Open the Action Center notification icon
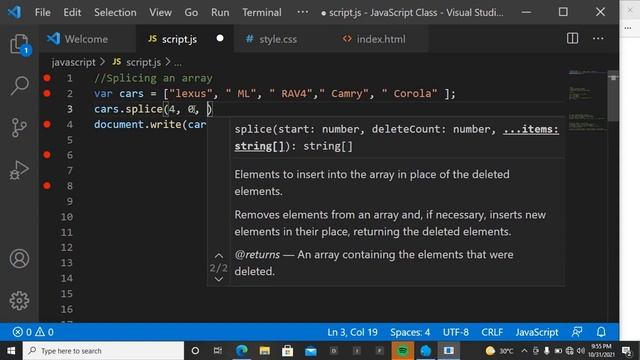 point(627,351)
